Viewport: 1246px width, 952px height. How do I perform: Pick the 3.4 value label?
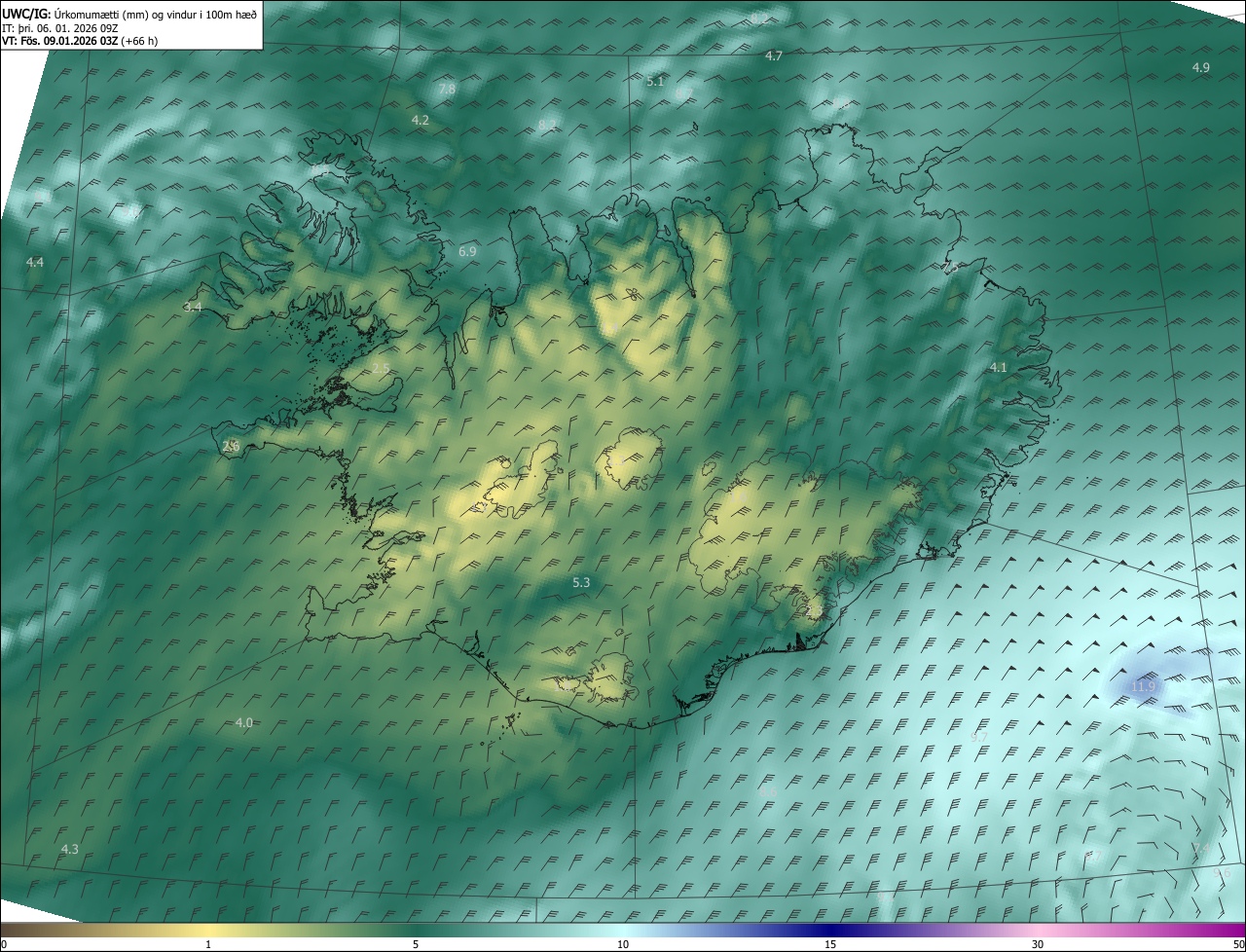pos(193,307)
